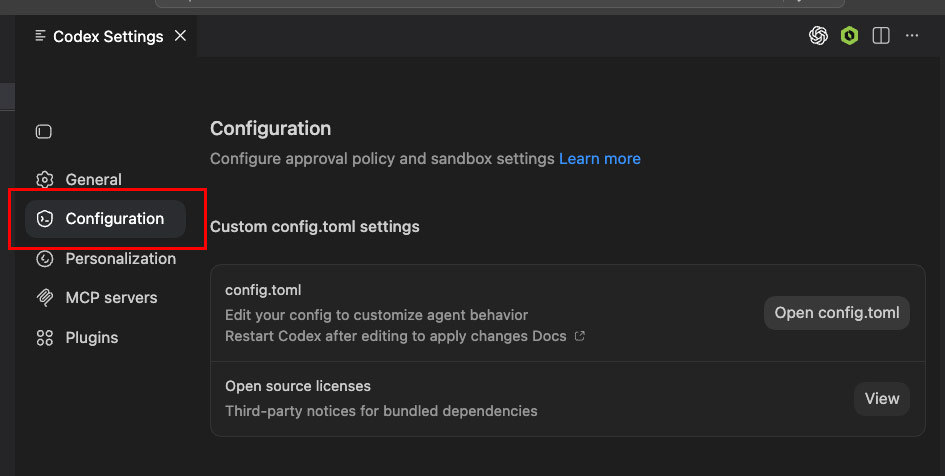
Task: Switch to the Plugins section
Action: 92,337
